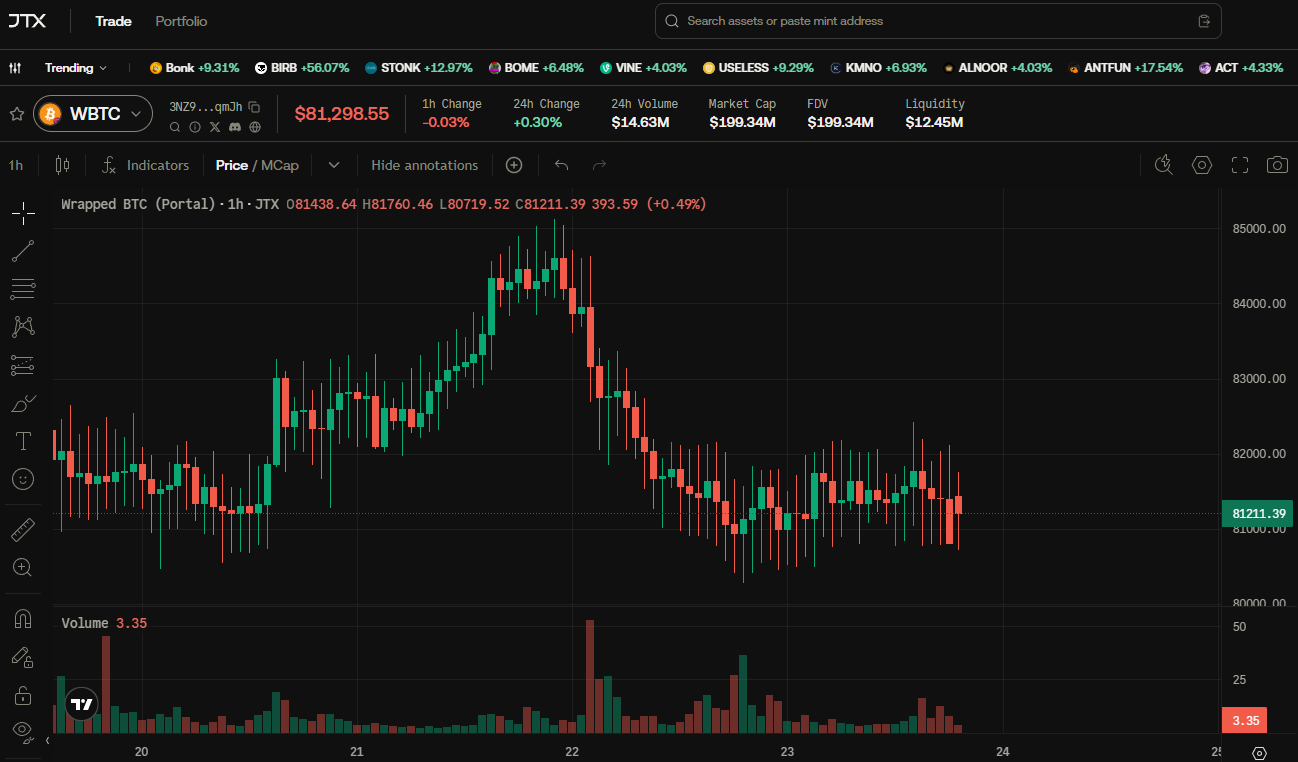The height and width of the screenshot is (762, 1298).
Task: Toggle hide all drawings eye icon
Action: pyautogui.click(x=23, y=730)
